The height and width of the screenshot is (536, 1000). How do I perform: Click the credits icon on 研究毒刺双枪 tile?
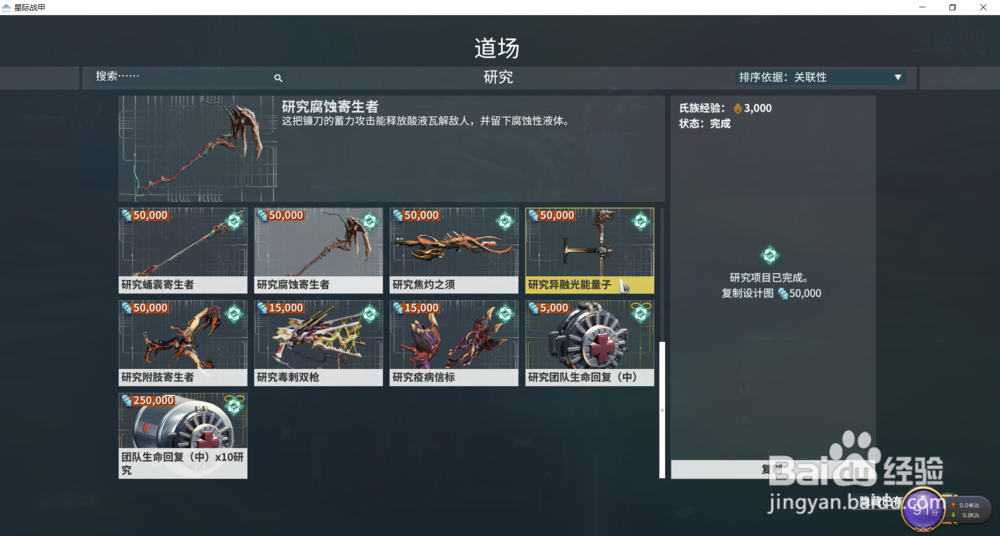tap(262, 308)
